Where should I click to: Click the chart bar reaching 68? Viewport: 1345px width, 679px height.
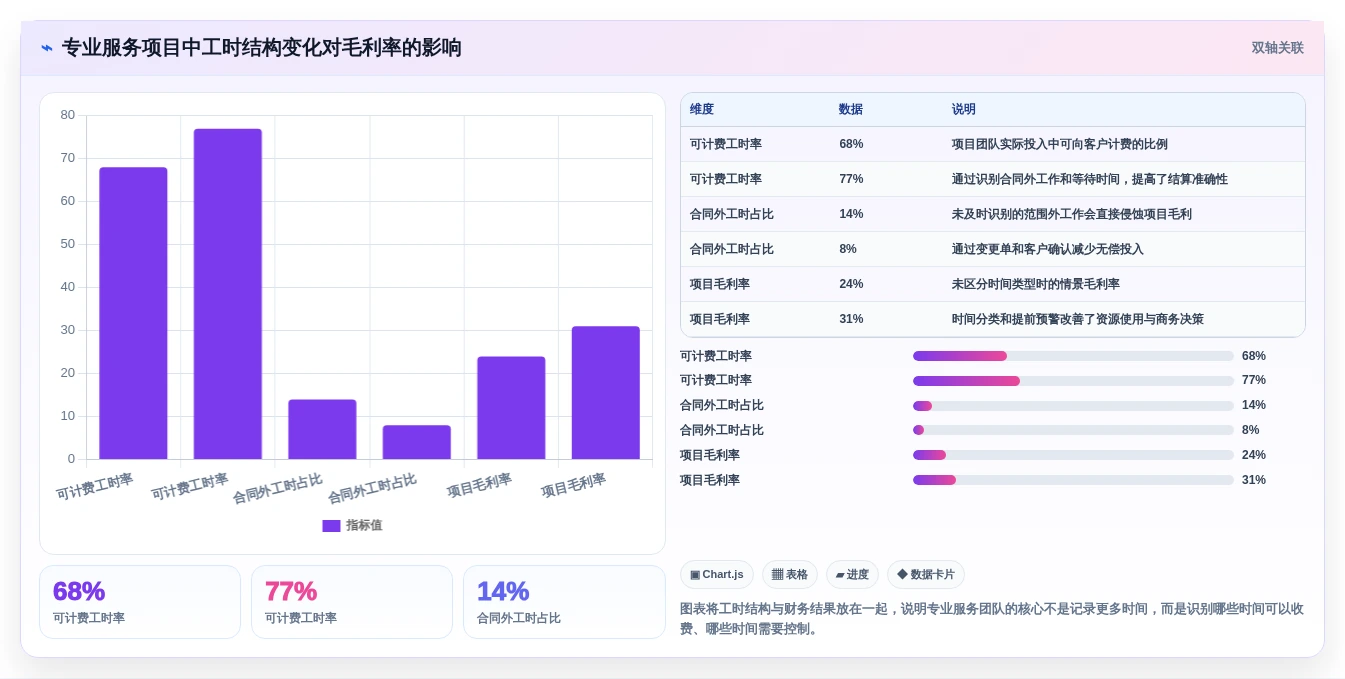click(x=133, y=313)
